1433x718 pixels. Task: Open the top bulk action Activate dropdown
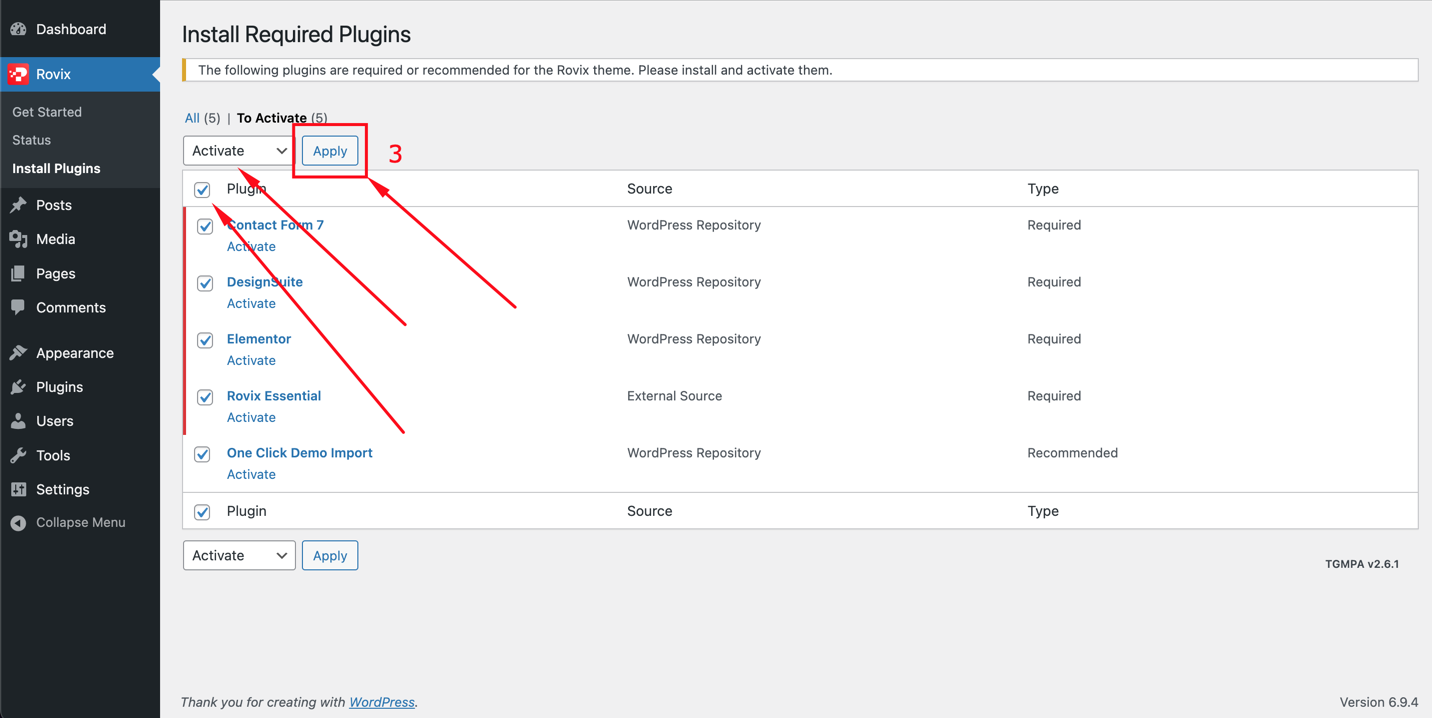tap(239, 150)
